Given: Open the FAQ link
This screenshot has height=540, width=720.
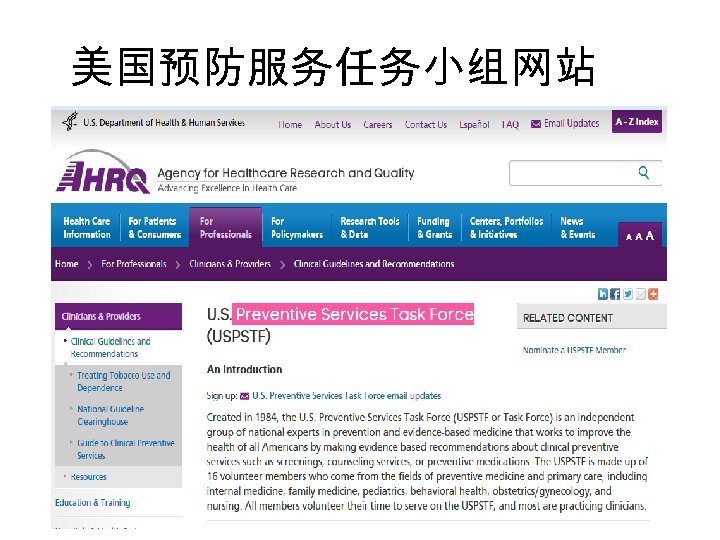Looking at the screenshot, I should (x=510, y=124).
